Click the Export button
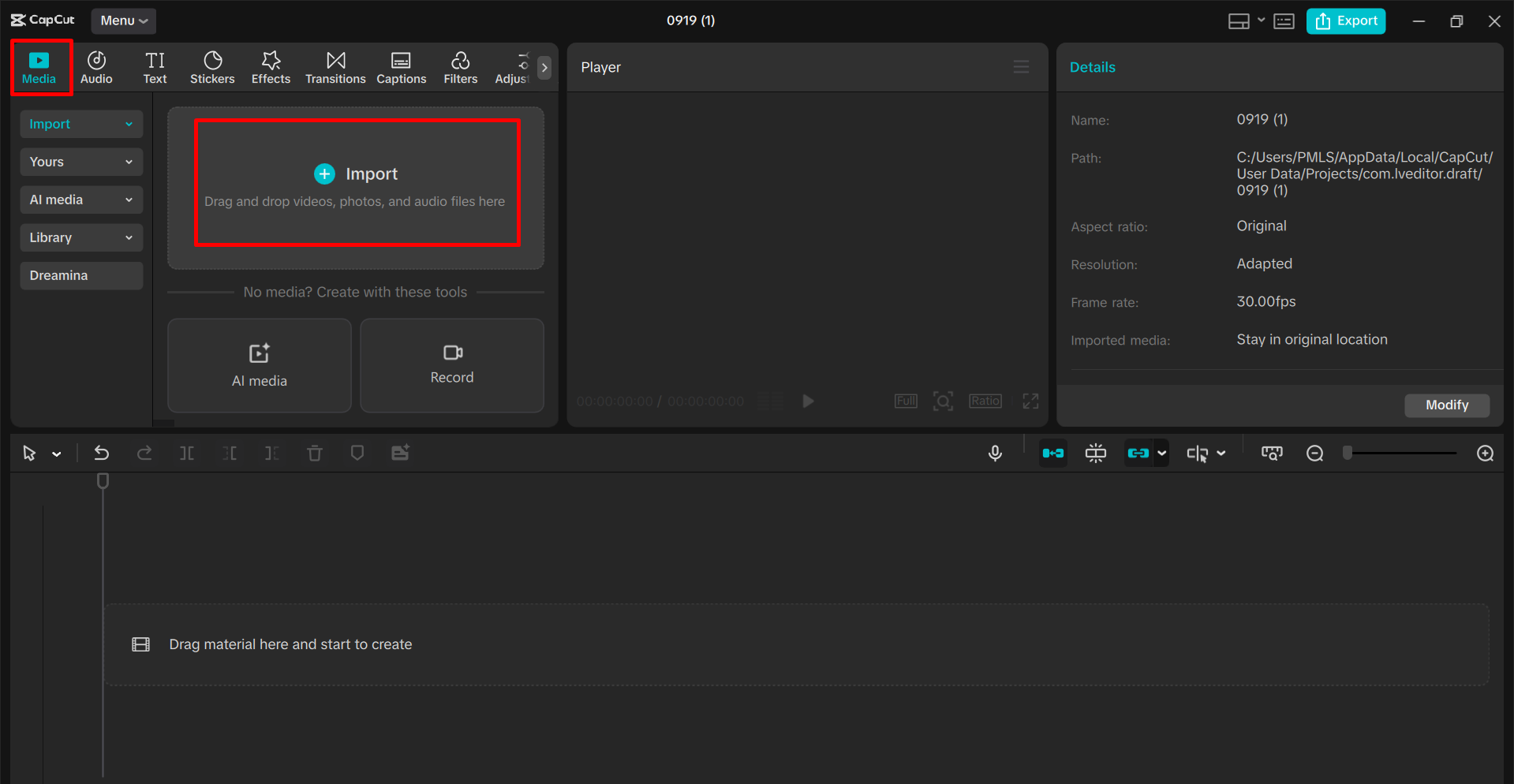The image size is (1514, 784). pyautogui.click(x=1345, y=21)
